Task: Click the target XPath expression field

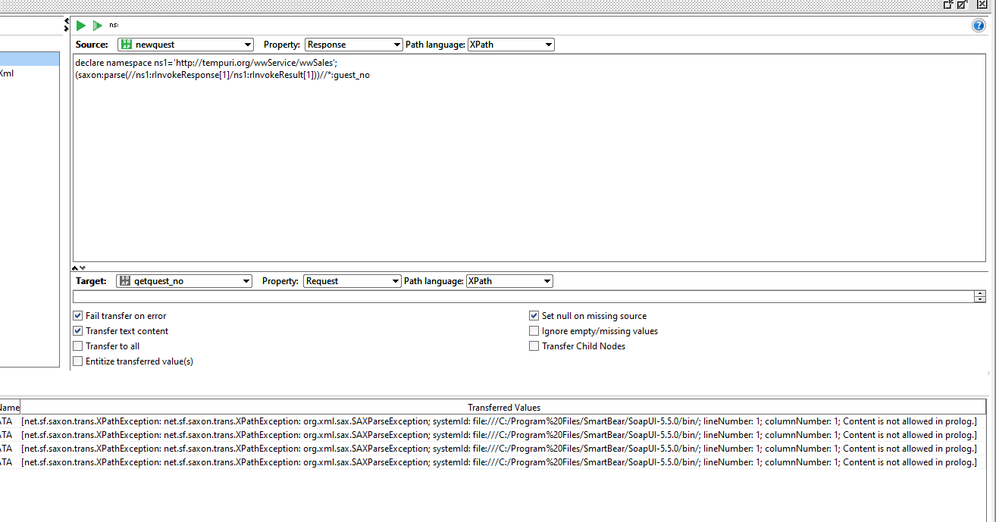Action: [x=520, y=297]
